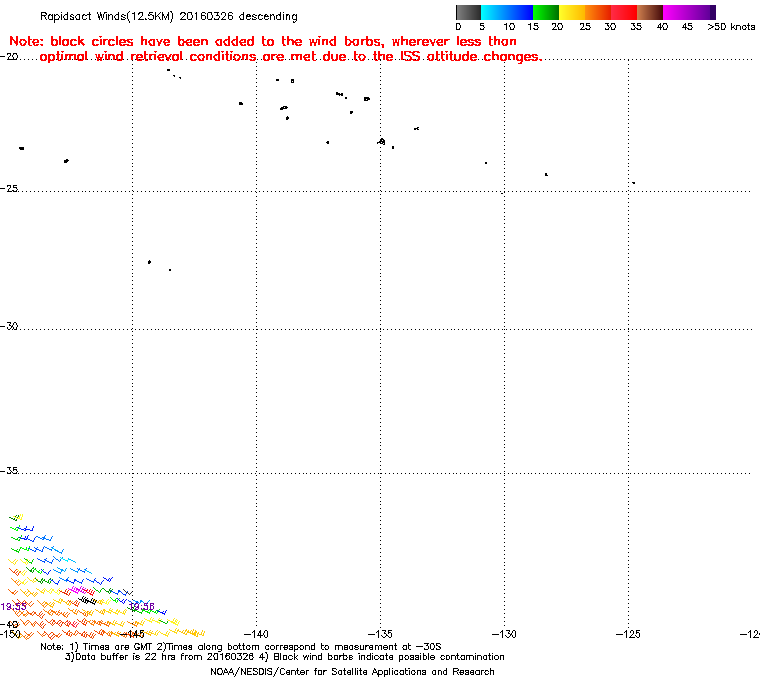This screenshot has width=760, height=688.
Task: Click the '-125' longitude axis label
Action: pos(628,634)
